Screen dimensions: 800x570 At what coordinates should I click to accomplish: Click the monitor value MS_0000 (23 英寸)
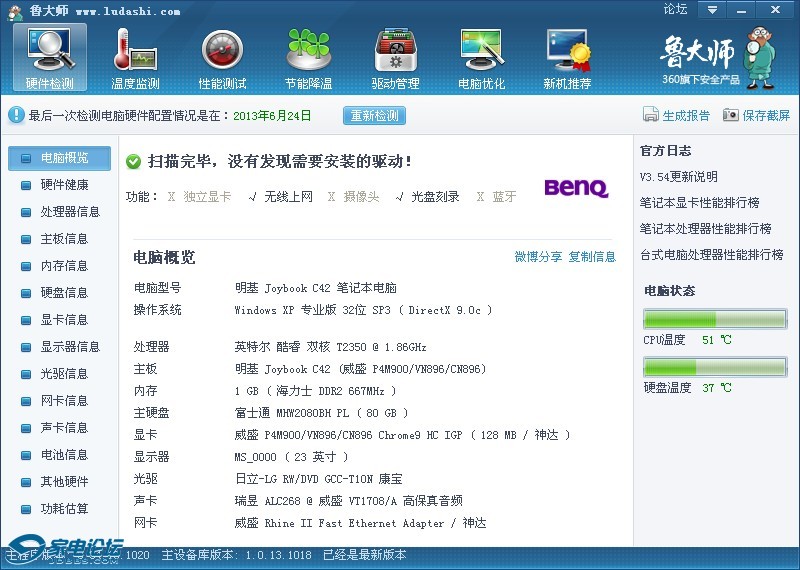[x=291, y=457]
